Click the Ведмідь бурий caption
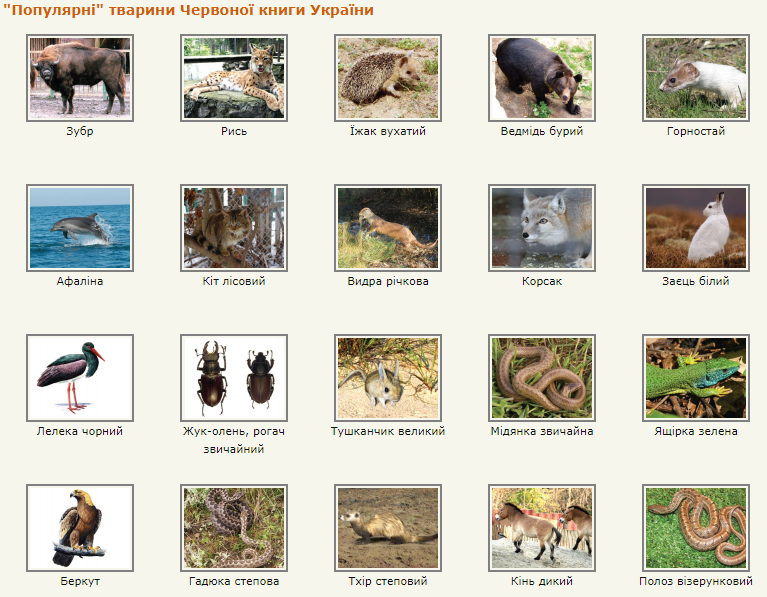The width and height of the screenshot is (767, 597). tap(542, 131)
